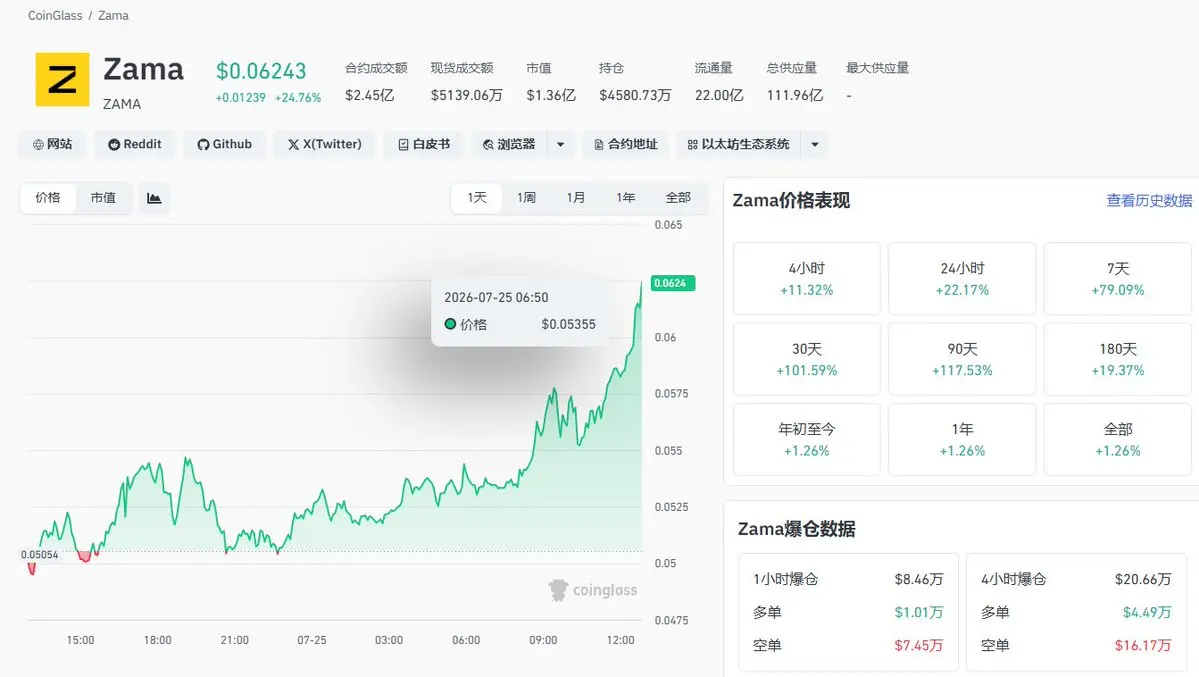The image size is (1199, 677).
Task: Click the 180天 performance card
Action: point(1118,359)
